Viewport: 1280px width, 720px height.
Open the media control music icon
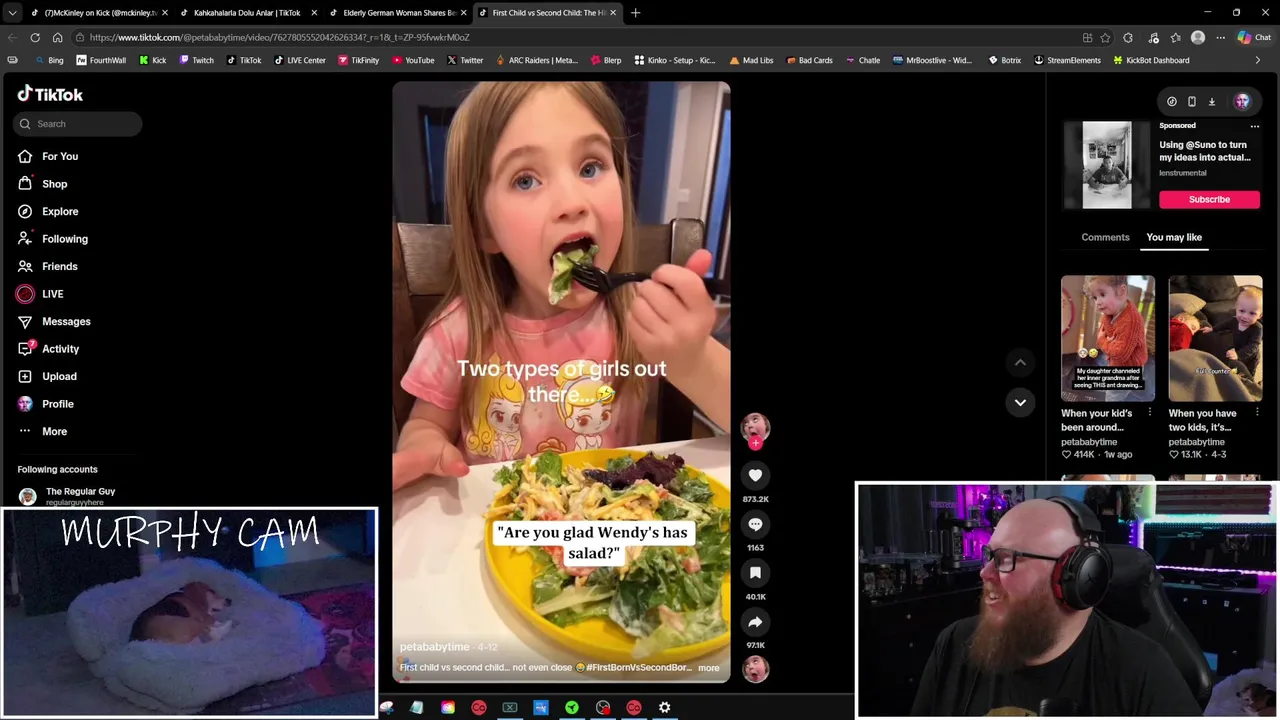coord(1153,38)
